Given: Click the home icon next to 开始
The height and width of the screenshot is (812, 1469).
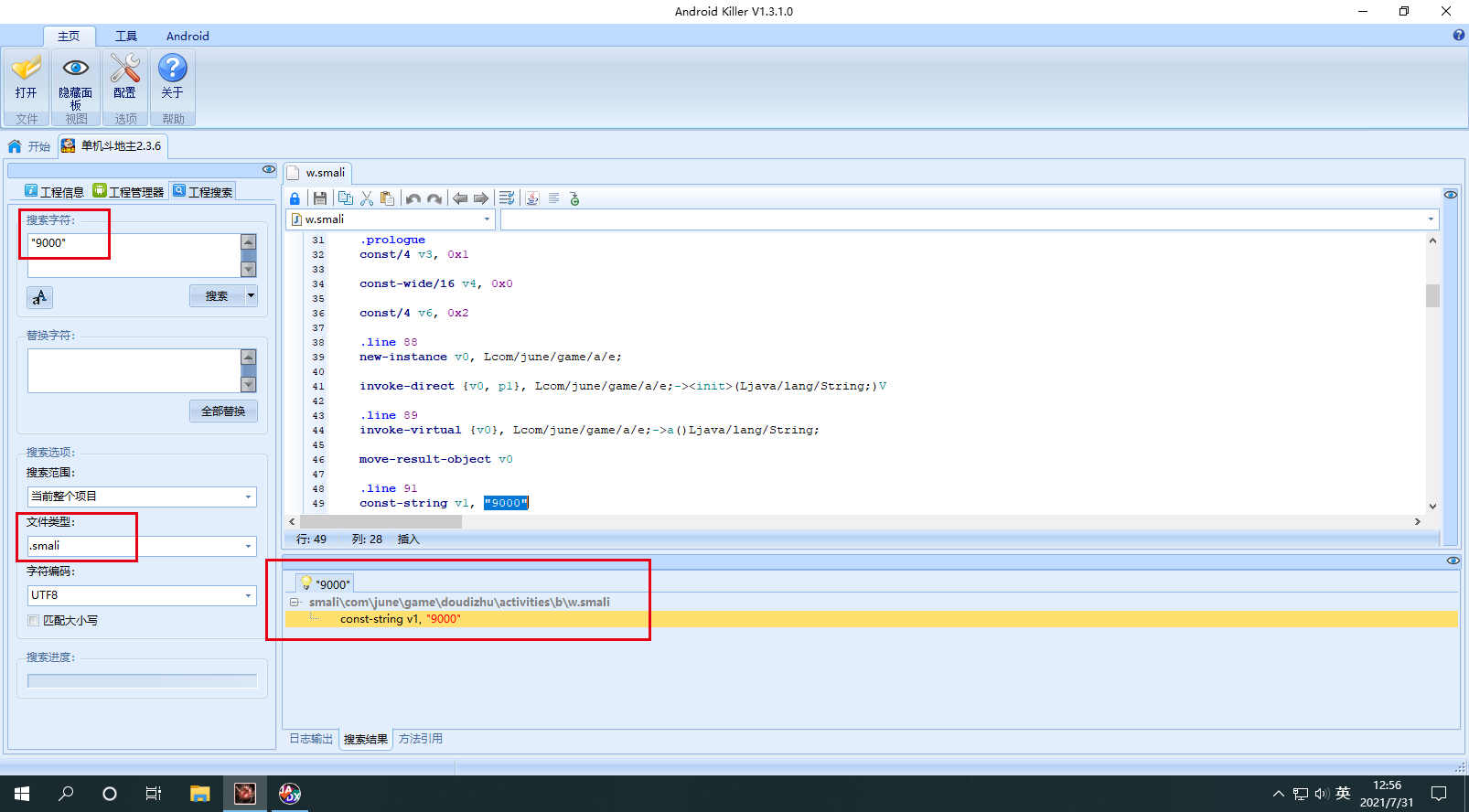Looking at the screenshot, I should pos(15,146).
